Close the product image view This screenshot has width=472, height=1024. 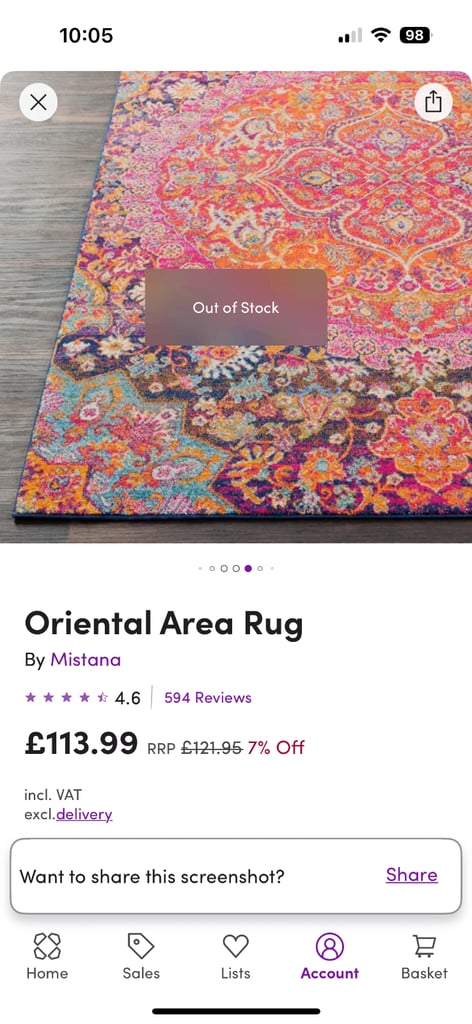tap(39, 103)
